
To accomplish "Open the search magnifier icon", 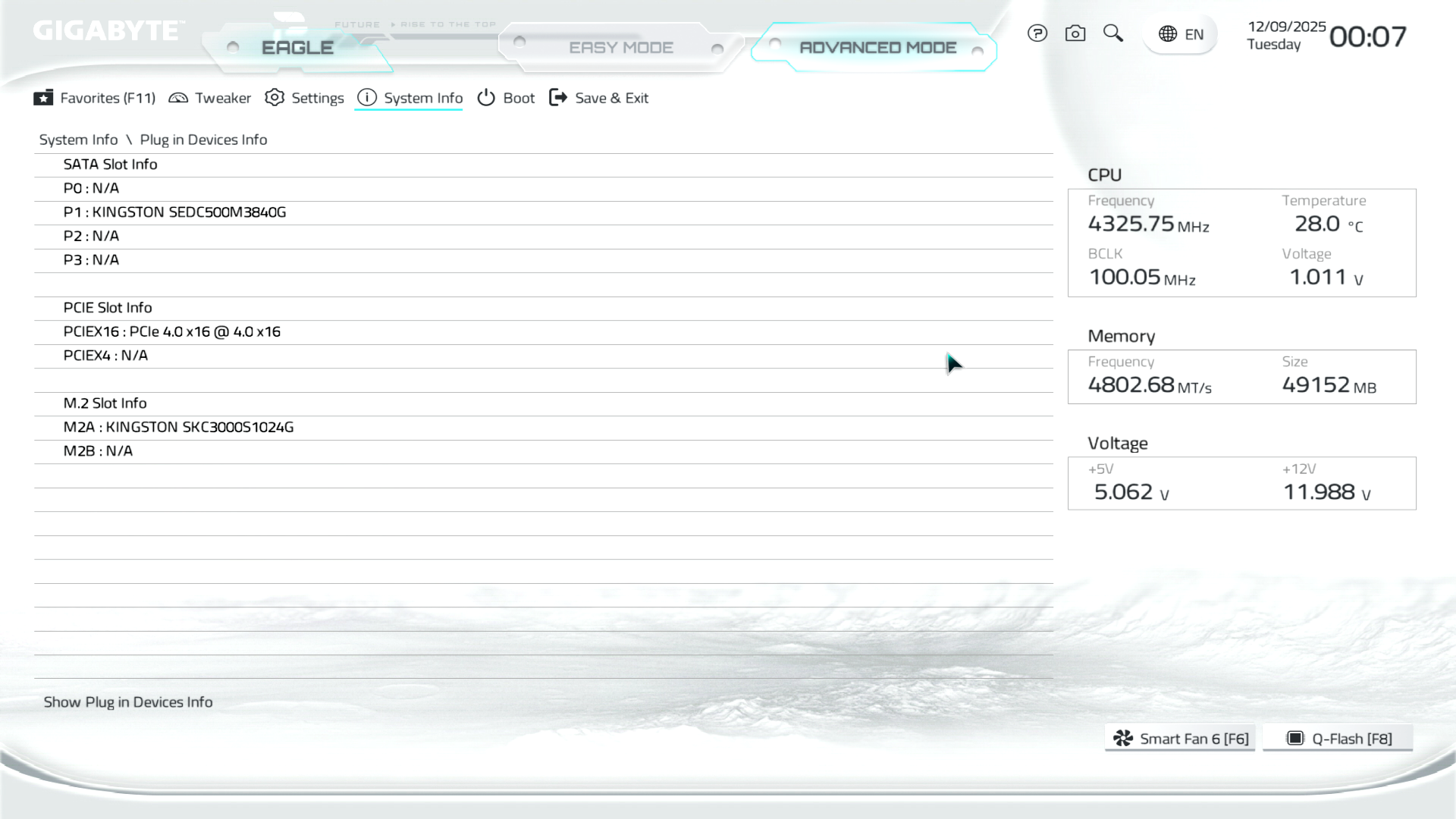I will (x=1112, y=33).
